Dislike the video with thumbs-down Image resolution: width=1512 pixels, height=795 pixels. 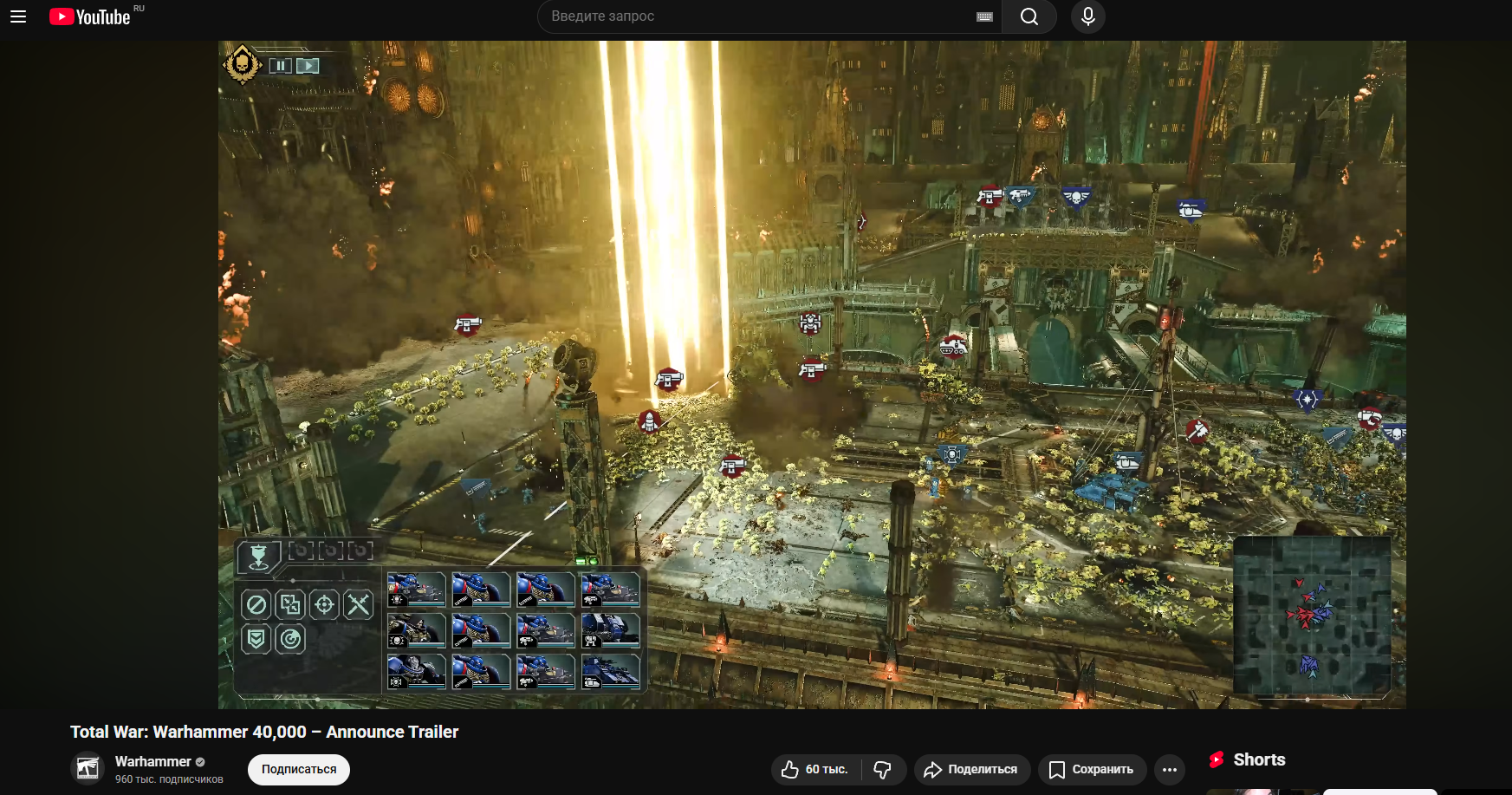pos(884,769)
